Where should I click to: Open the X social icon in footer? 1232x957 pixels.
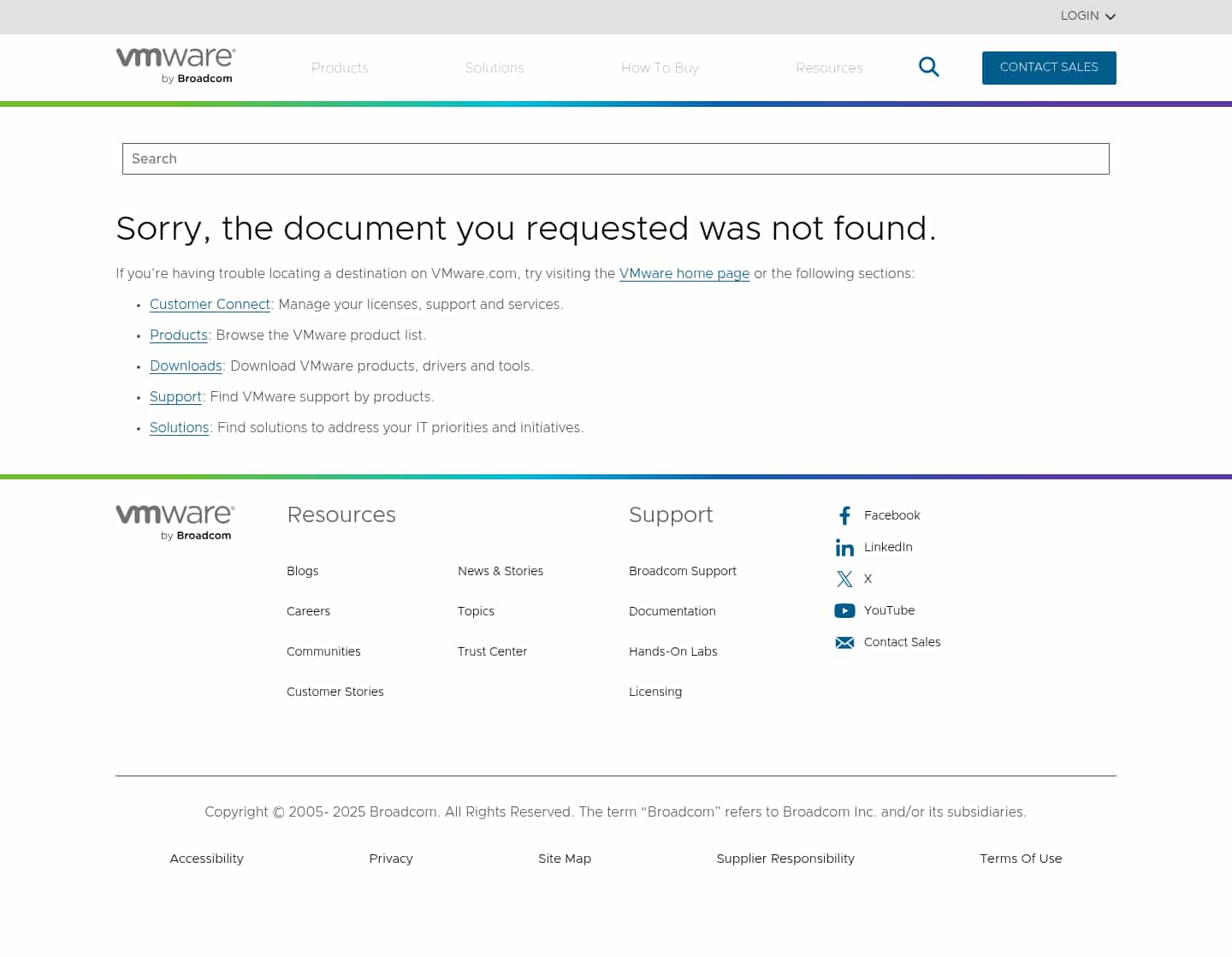tap(844, 580)
